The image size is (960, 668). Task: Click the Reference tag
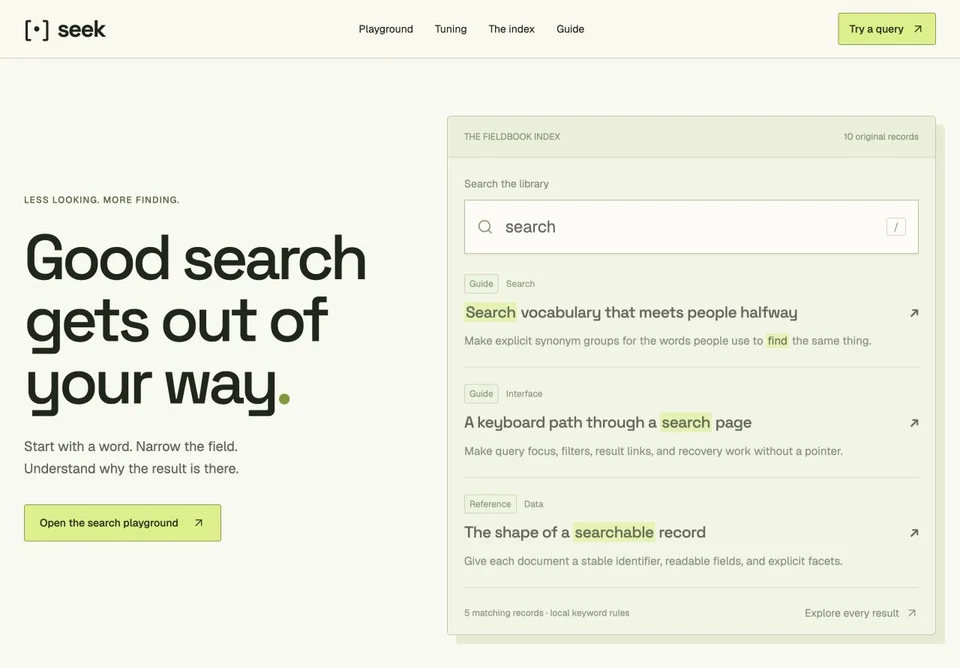pyautogui.click(x=490, y=504)
